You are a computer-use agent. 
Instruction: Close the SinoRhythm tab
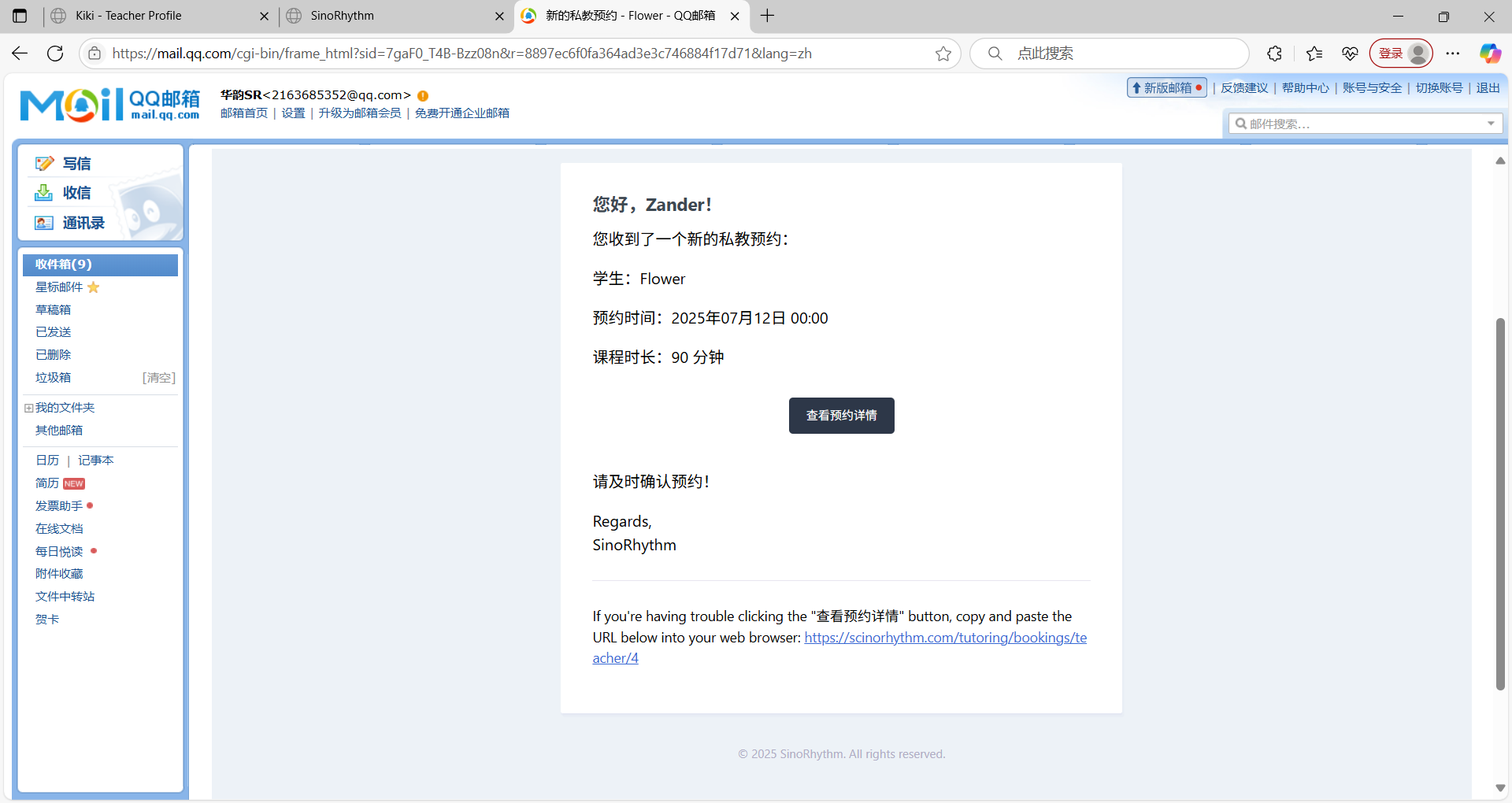(x=499, y=16)
